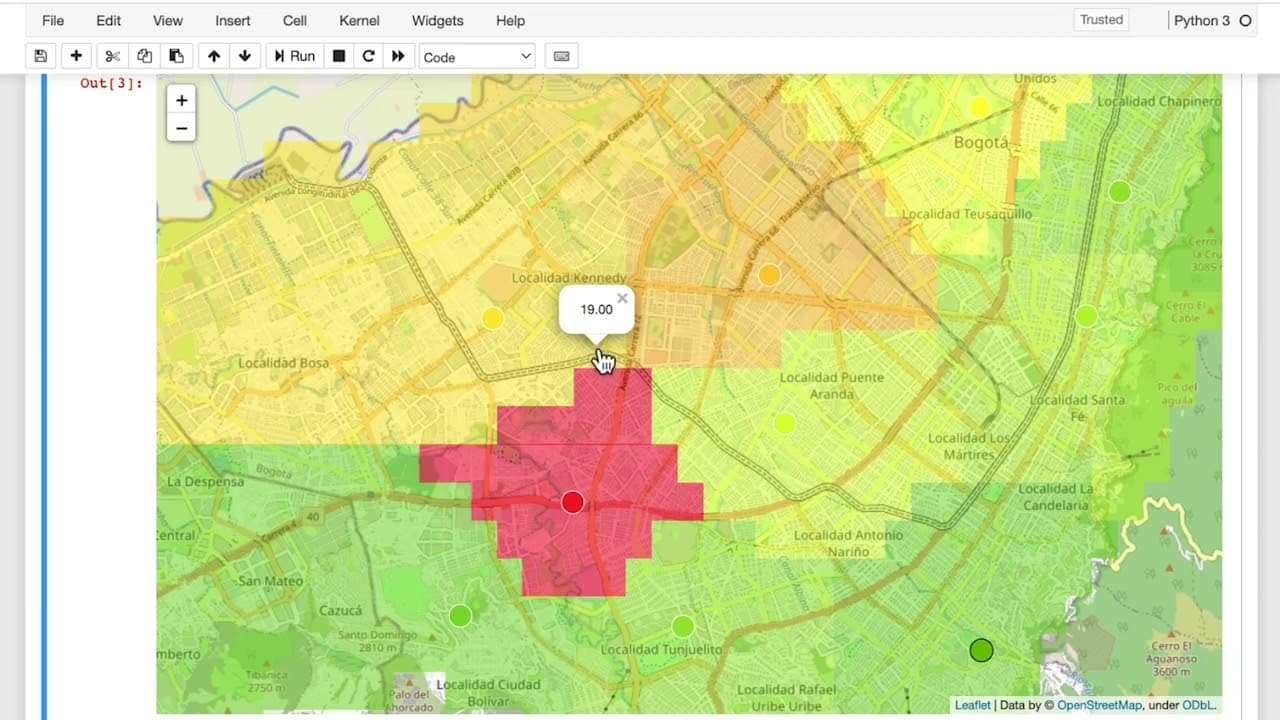Open the Leaflet attribution link
Image resolution: width=1280 pixels, height=720 pixels.
point(972,705)
